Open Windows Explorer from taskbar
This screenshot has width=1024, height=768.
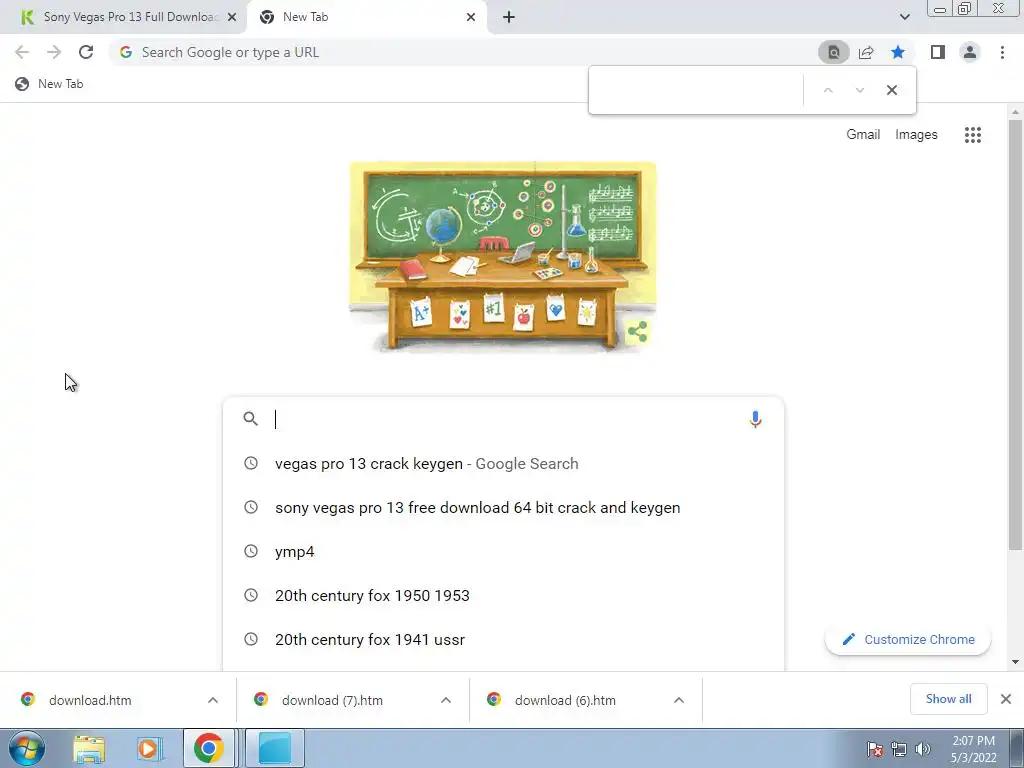click(89, 749)
